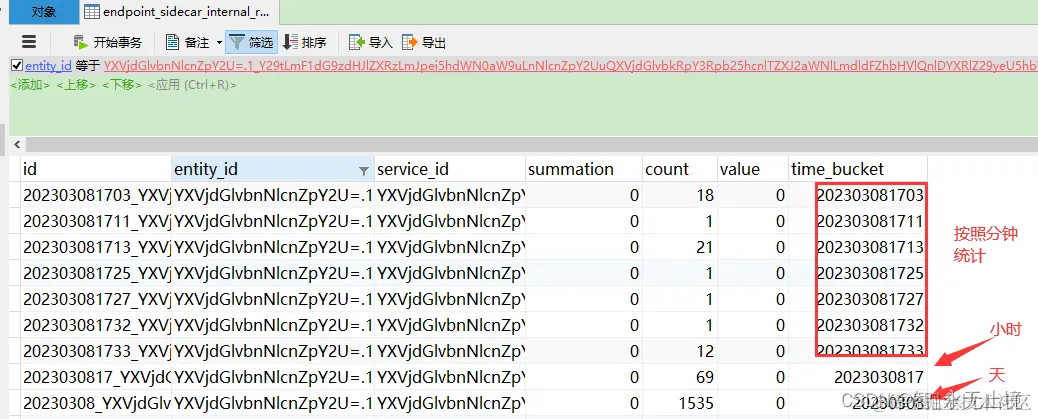Click the Export (导出) toolbar button

click(x=424, y=42)
